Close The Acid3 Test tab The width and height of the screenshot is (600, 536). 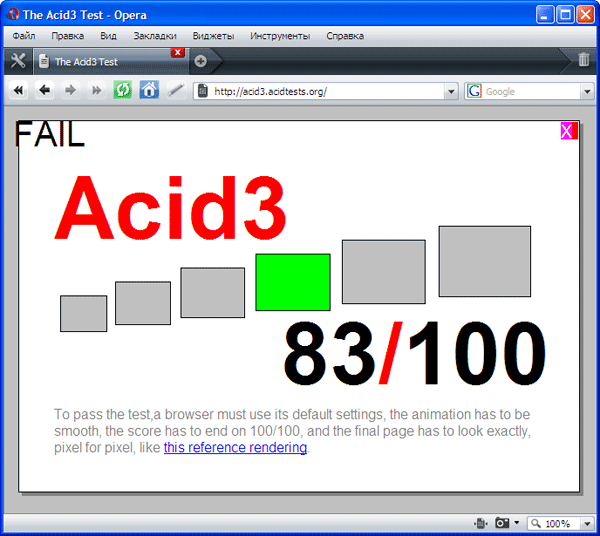[x=178, y=52]
